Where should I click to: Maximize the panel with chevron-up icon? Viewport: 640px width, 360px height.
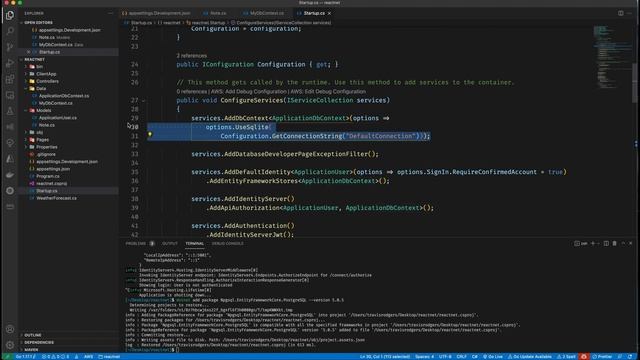click(623, 243)
